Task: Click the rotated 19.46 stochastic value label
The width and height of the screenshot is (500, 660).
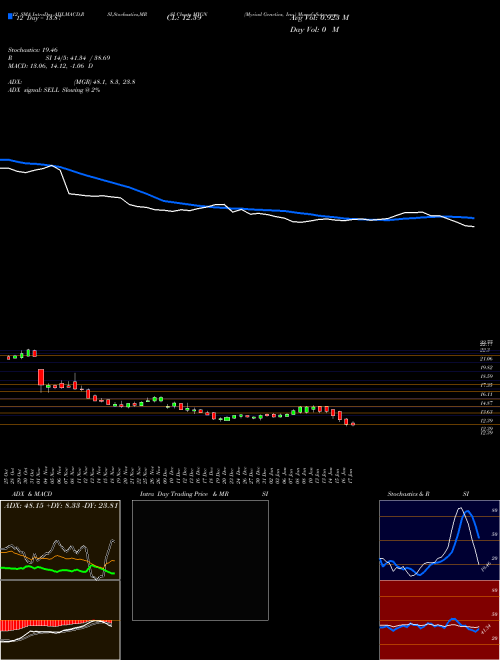Action: point(486,566)
